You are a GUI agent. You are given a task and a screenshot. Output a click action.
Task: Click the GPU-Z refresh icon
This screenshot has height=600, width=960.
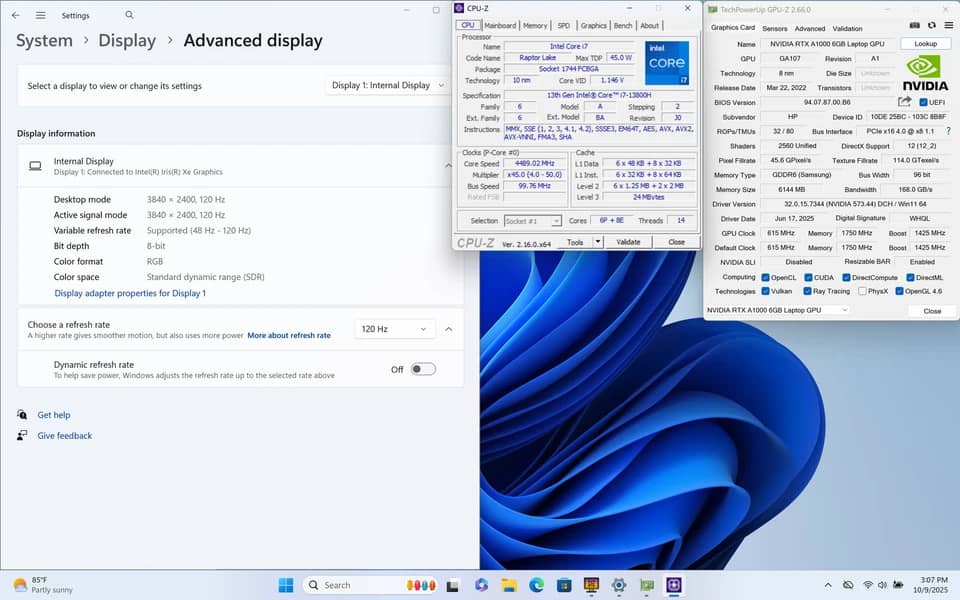(x=931, y=26)
